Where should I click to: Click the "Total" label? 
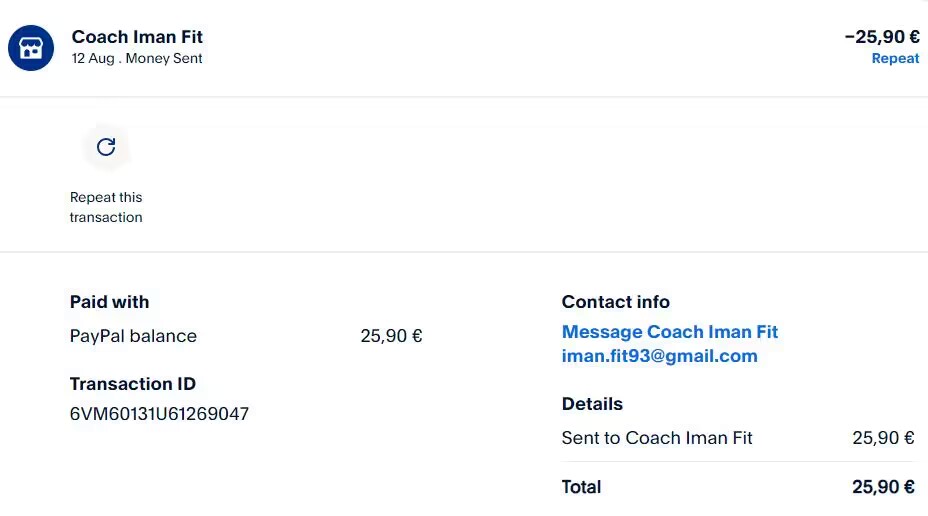(x=581, y=488)
